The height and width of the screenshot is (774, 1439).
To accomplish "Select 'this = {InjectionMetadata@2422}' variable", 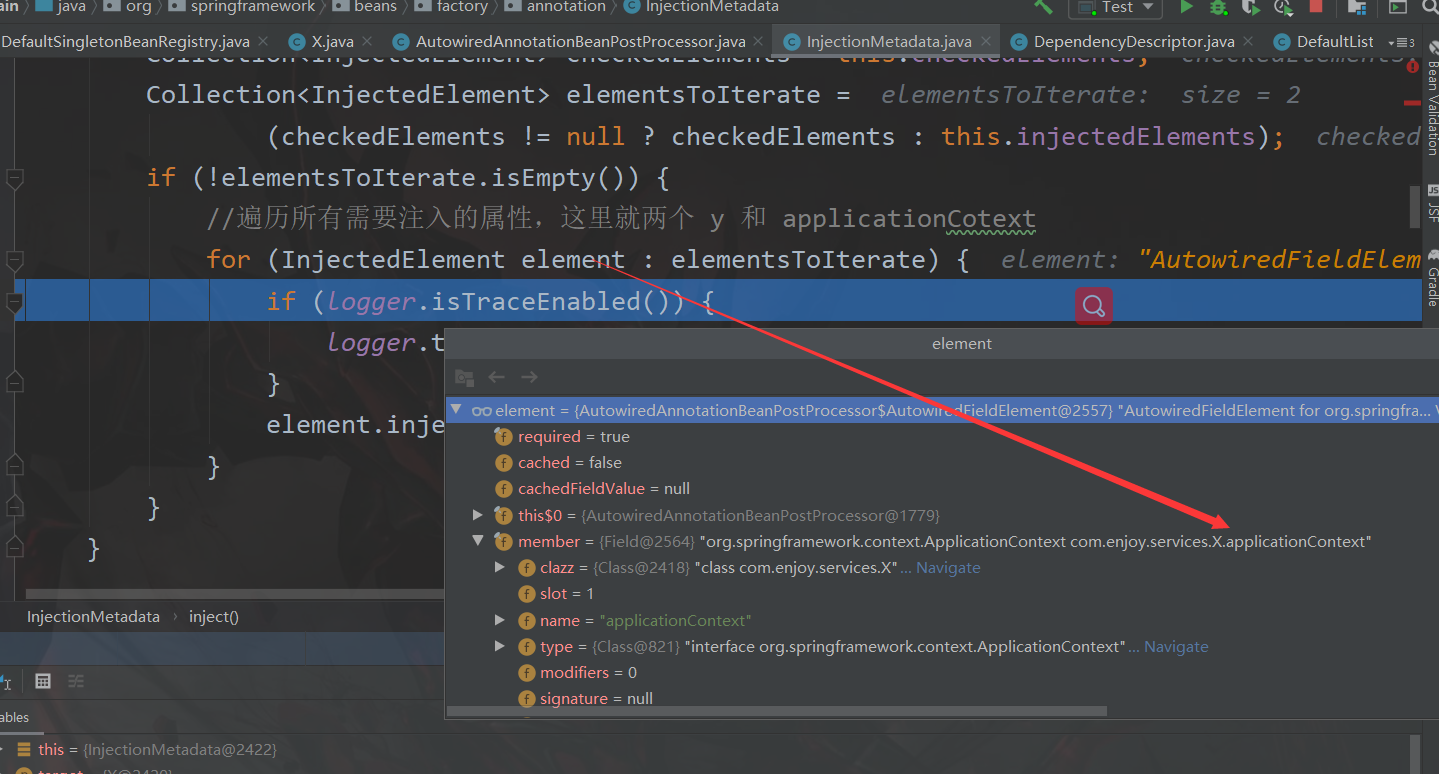I will (157, 749).
